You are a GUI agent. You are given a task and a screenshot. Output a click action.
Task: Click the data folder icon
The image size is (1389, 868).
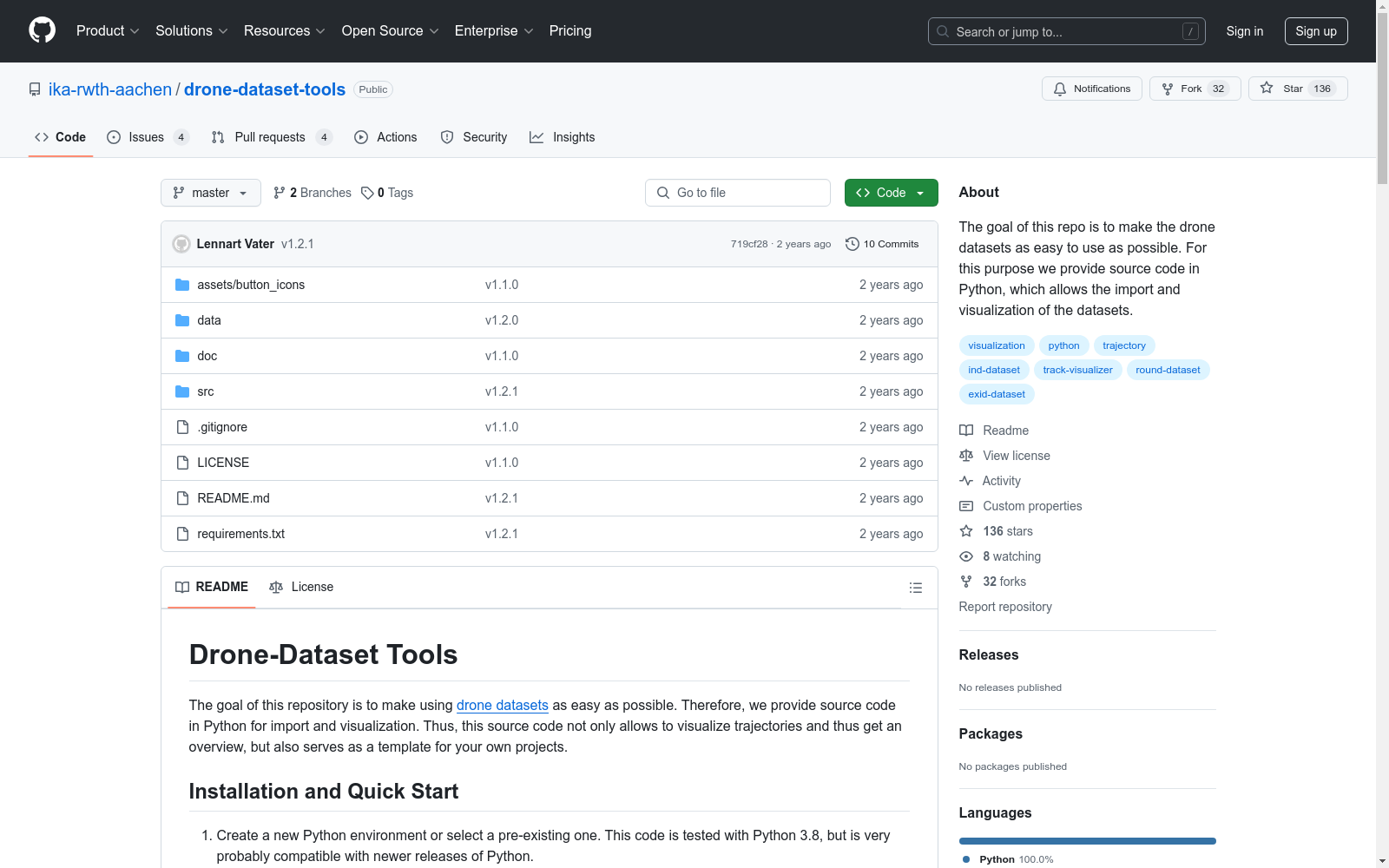click(182, 320)
